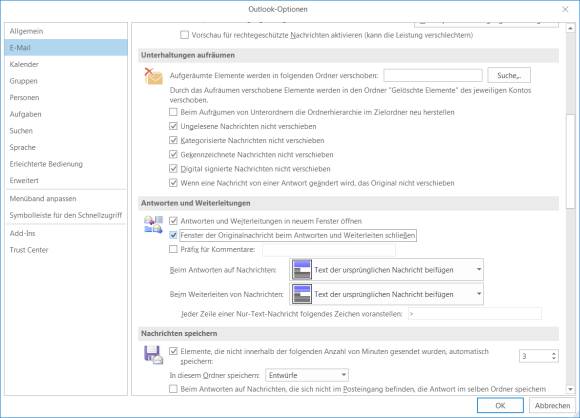
Task: Click the Suche... button
Action: click(509, 75)
